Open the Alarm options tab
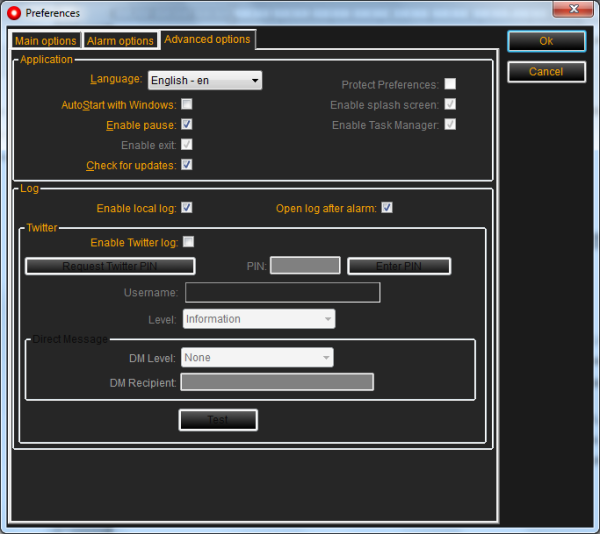This screenshot has width=600, height=534. point(120,41)
